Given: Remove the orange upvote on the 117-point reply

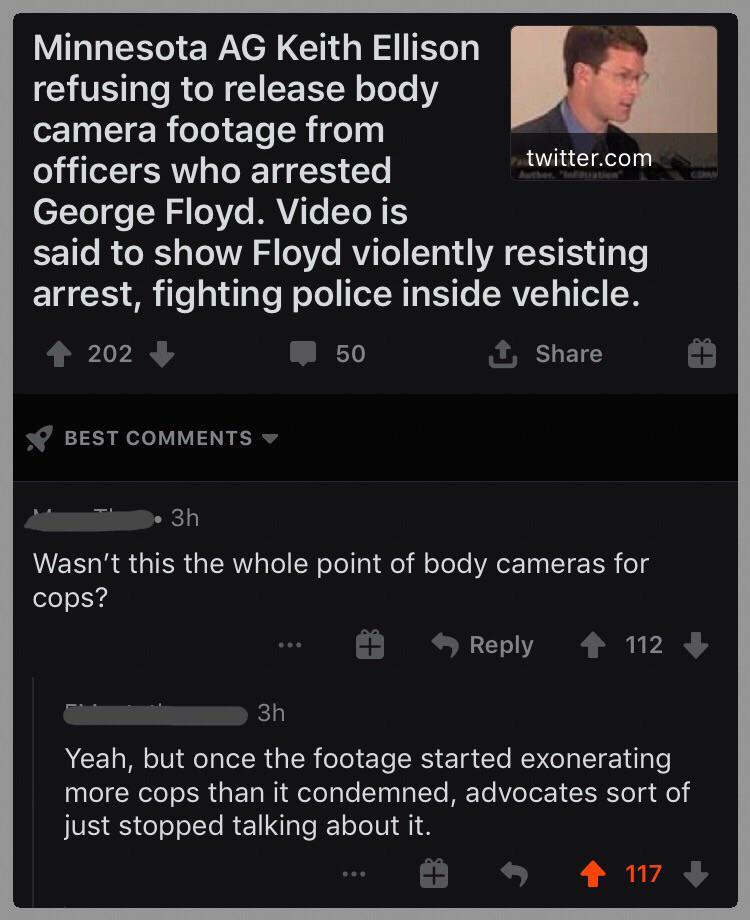Looking at the screenshot, I should (594, 874).
